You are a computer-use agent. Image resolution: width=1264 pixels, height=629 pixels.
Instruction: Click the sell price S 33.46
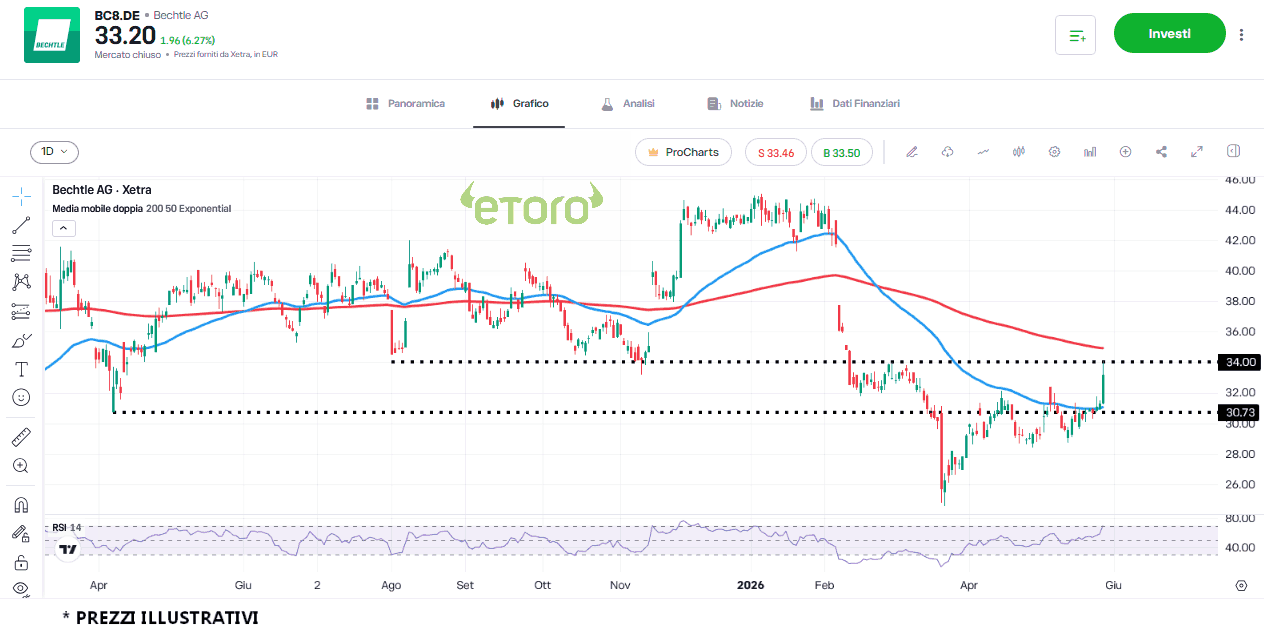pos(776,152)
